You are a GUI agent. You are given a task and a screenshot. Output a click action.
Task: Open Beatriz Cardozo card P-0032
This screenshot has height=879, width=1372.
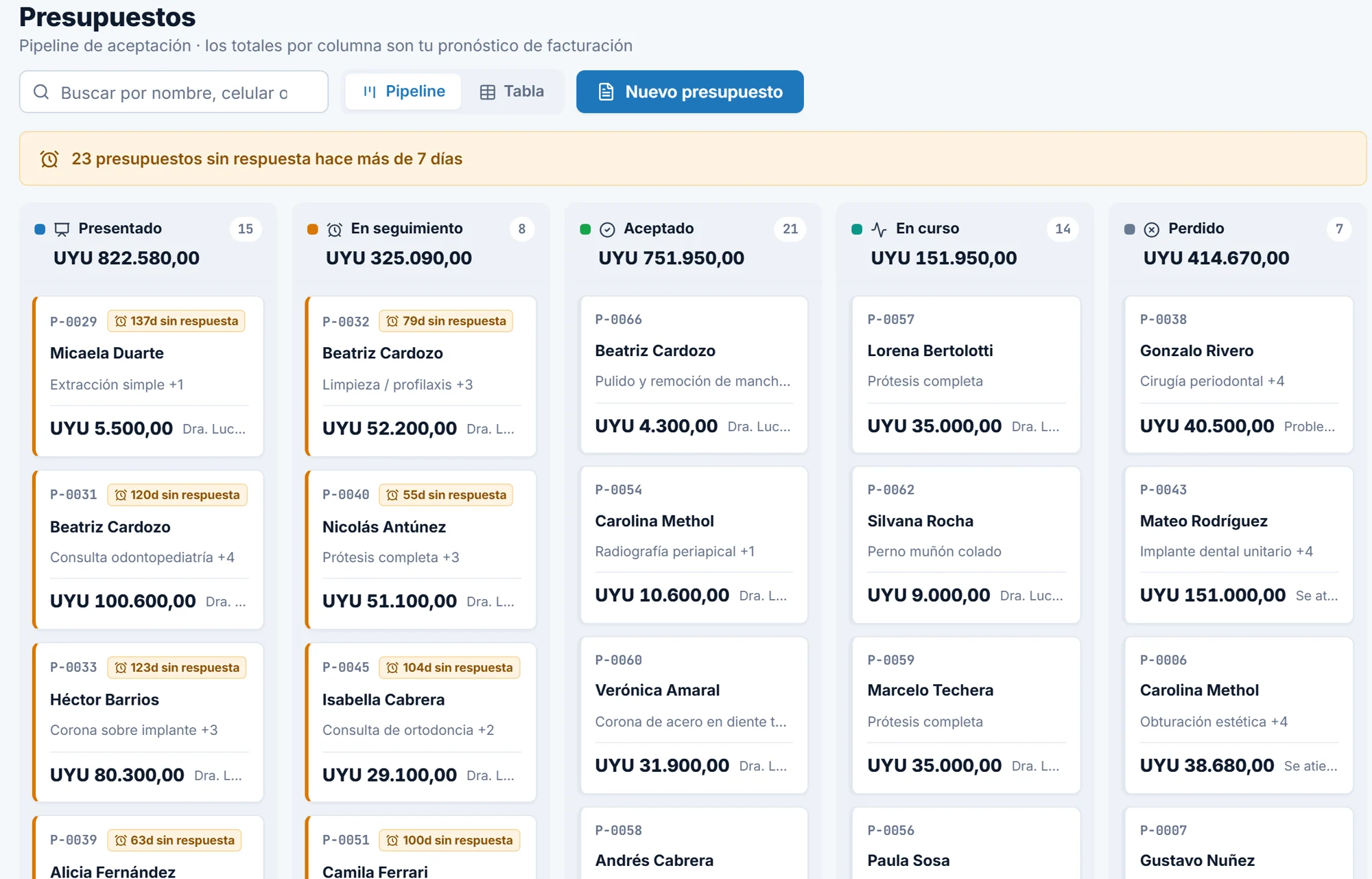tap(421, 376)
